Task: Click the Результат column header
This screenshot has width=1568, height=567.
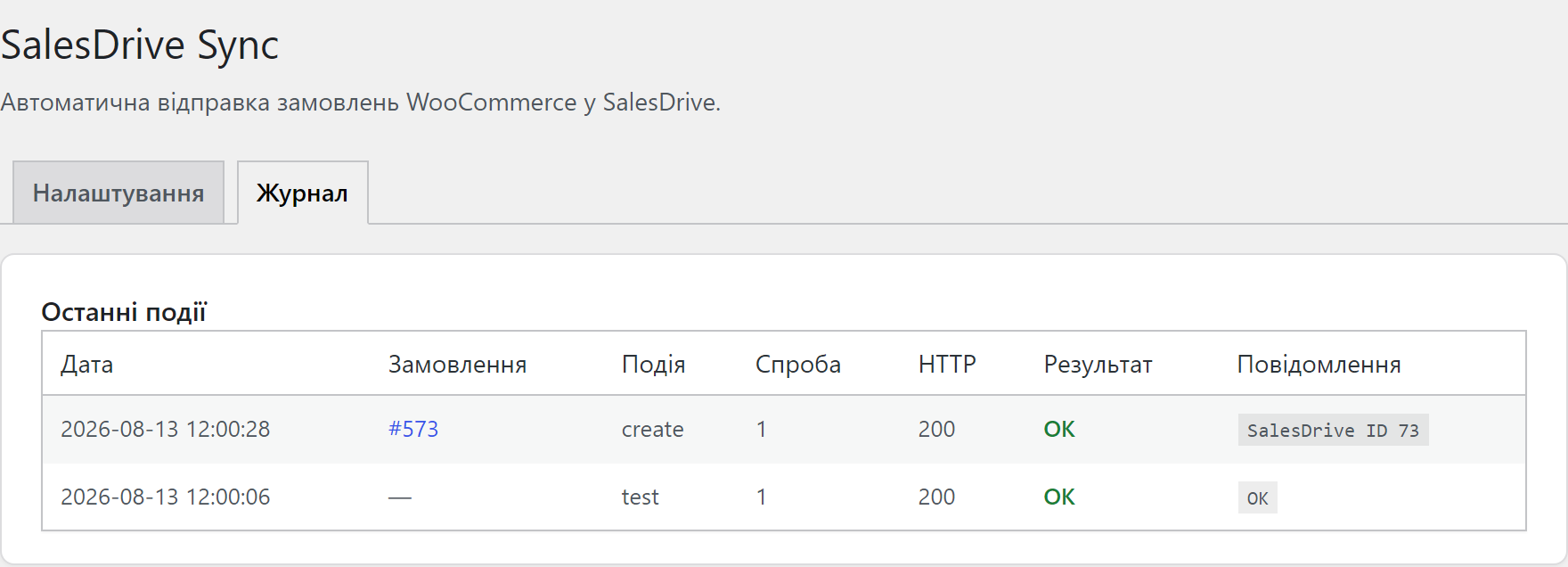Action: pos(1098,364)
